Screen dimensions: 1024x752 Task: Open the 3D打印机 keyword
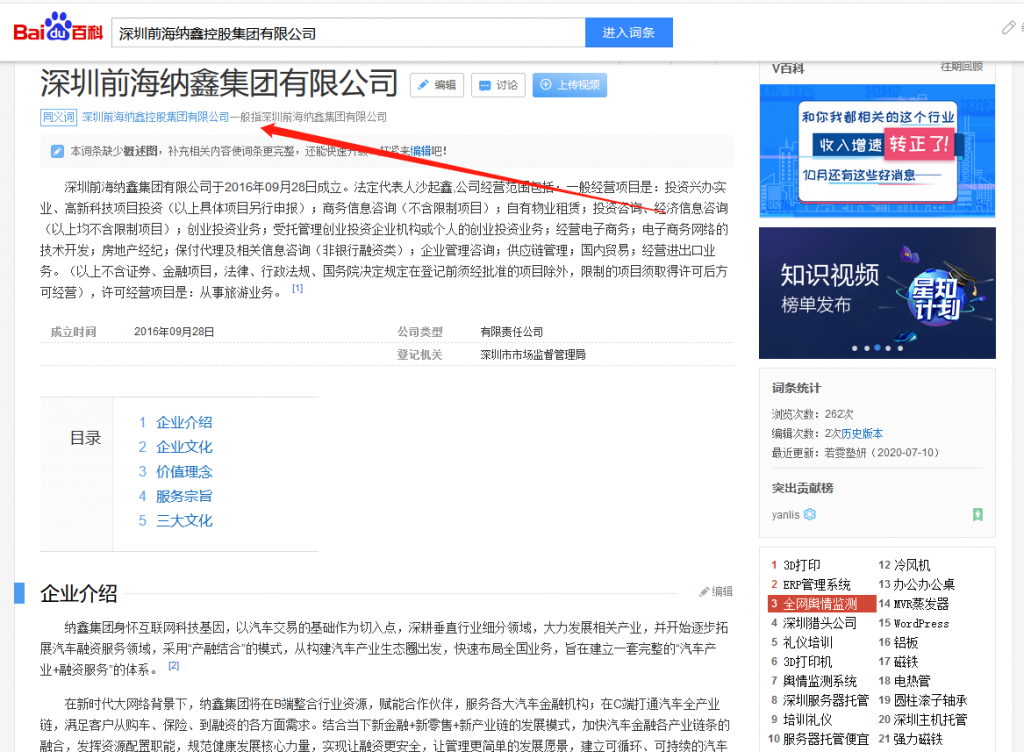click(x=808, y=662)
